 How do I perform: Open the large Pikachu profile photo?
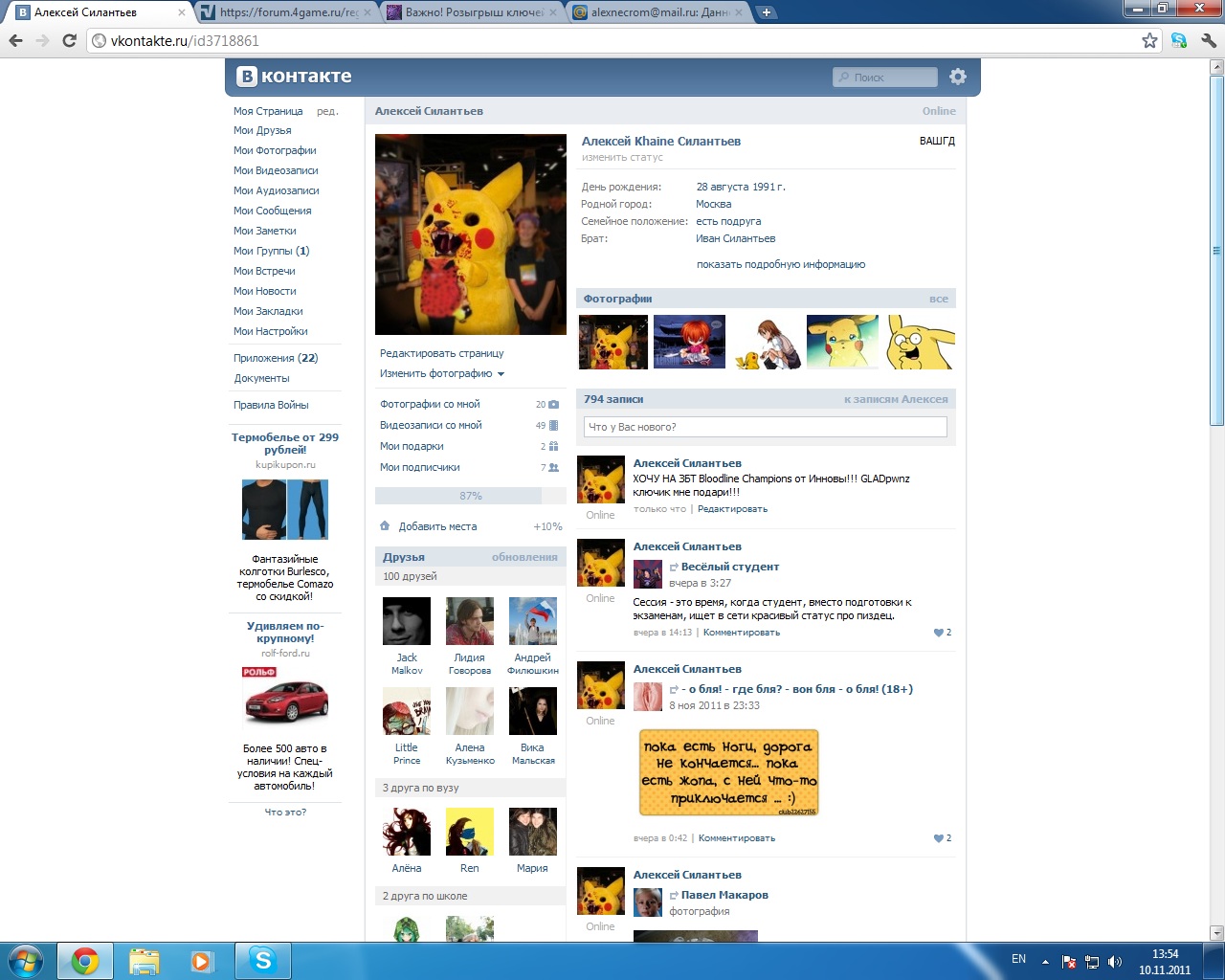471,234
